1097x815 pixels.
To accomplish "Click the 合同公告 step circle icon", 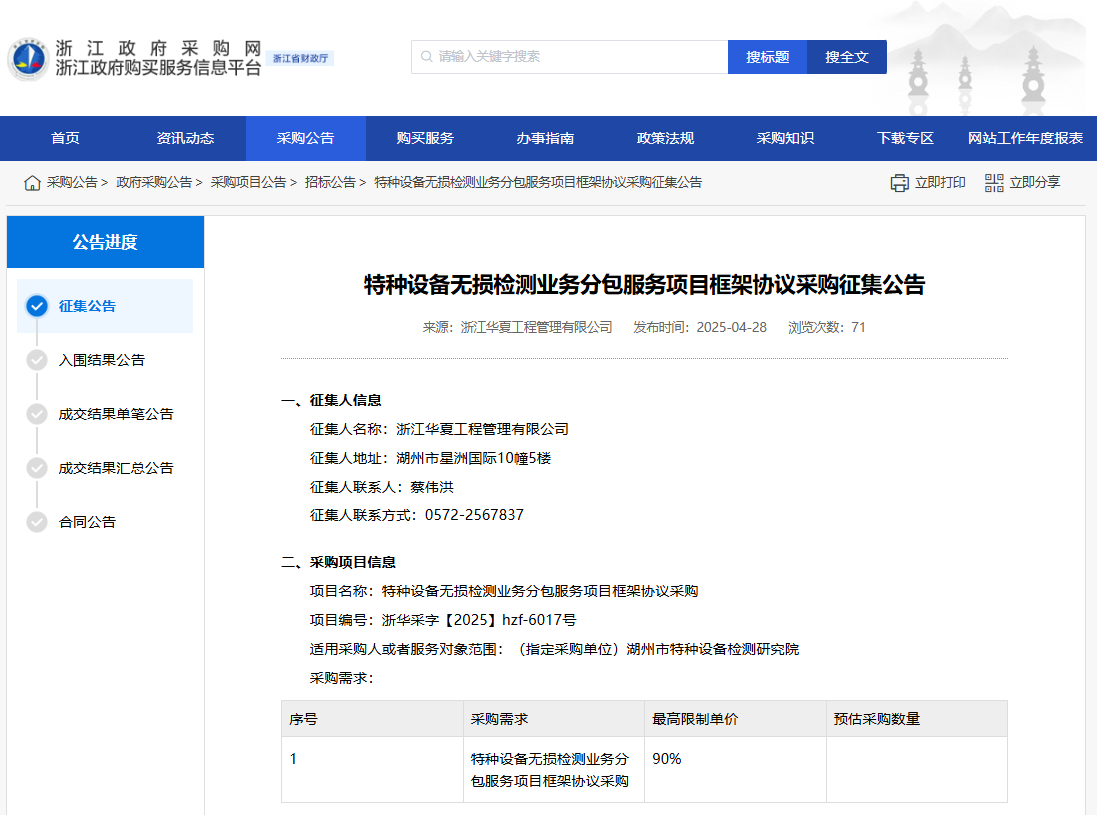I will click(x=37, y=522).
